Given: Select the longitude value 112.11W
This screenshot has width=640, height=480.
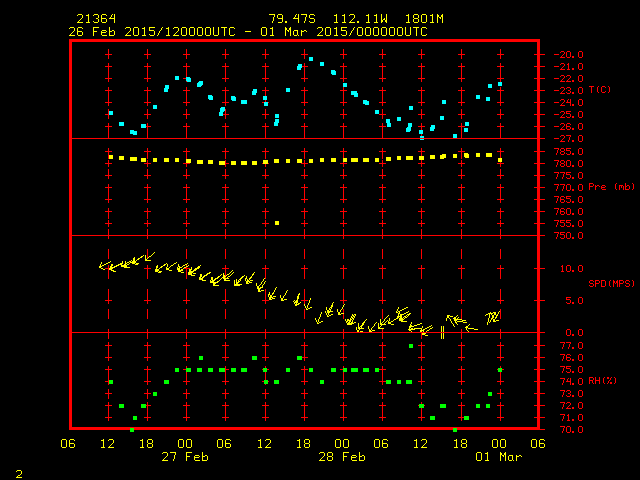Looking at the screenshot, I should pyautogui.click(x=360, y=19).
